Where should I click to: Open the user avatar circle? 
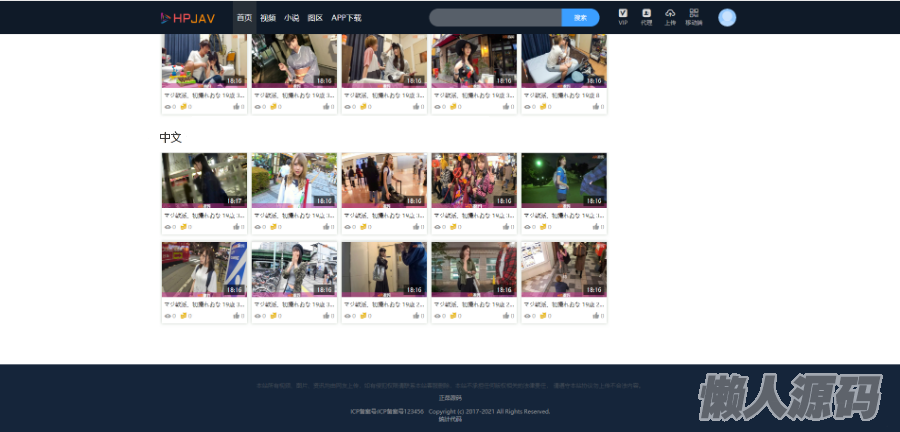(727, 18)
